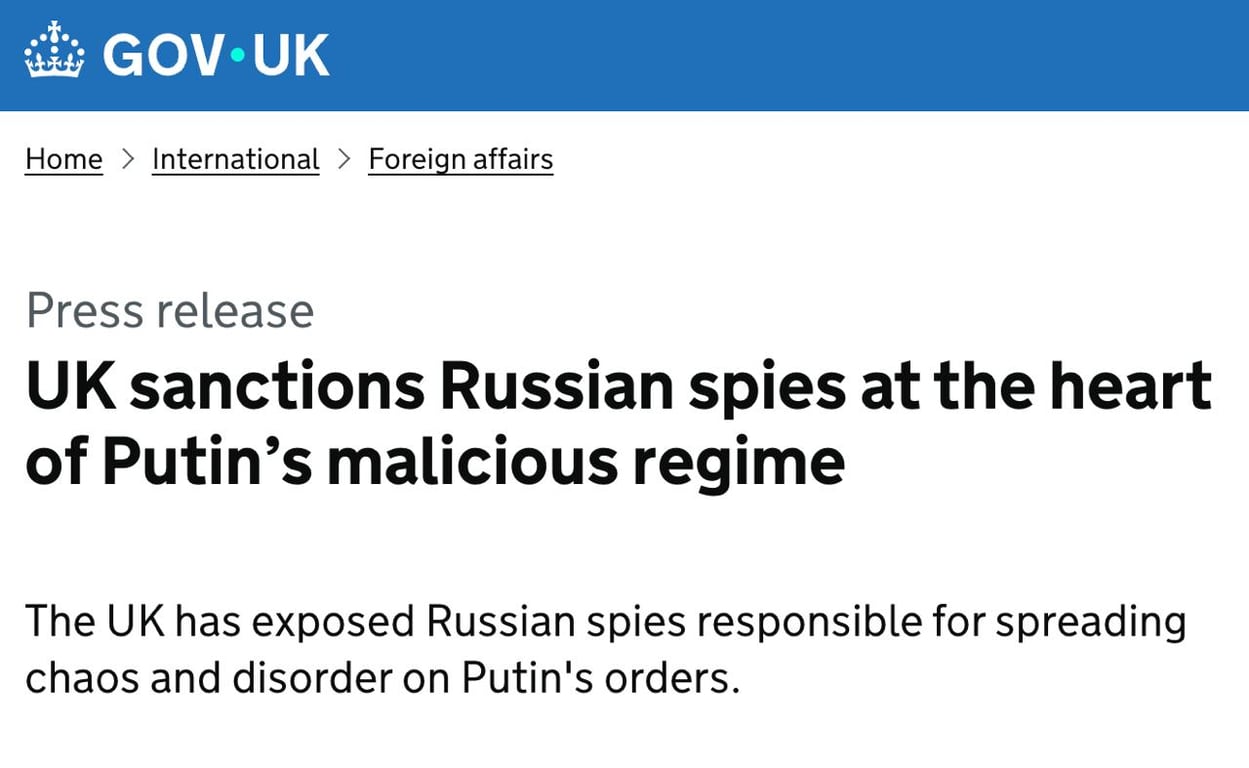Click the chevron after the Home breadcrumb

coord(127,160)
